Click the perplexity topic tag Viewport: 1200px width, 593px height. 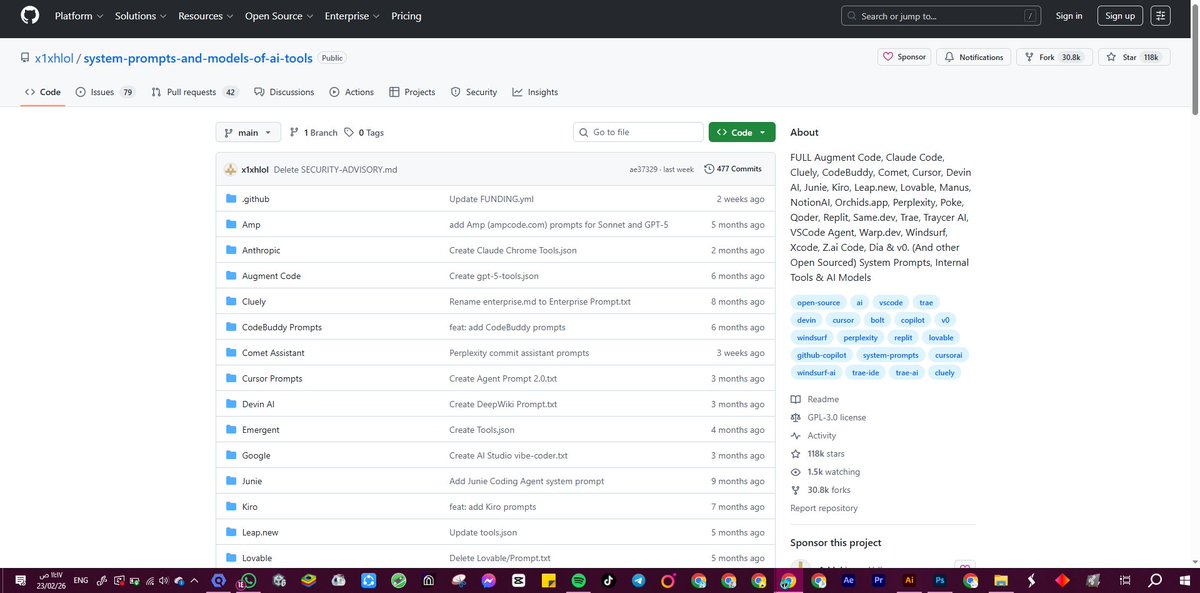click(860, 338)
